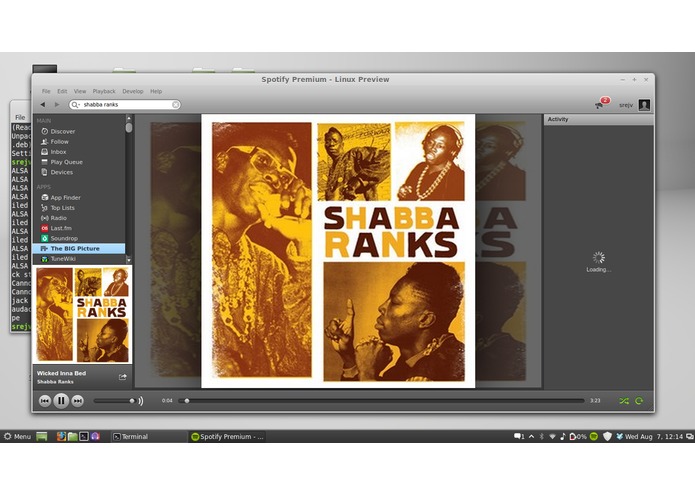Click the Wicked Inna Bed track title
This screenshot has height=494, width=695.
coord(61,373)
